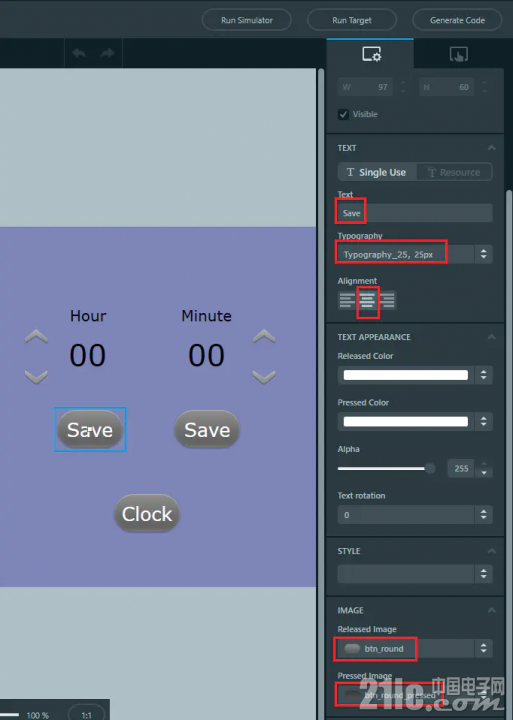Viewport: 513px width, 720px height.
Task: Collapse the TEXT APPEARANCE section
Action: tap(491, 337)
